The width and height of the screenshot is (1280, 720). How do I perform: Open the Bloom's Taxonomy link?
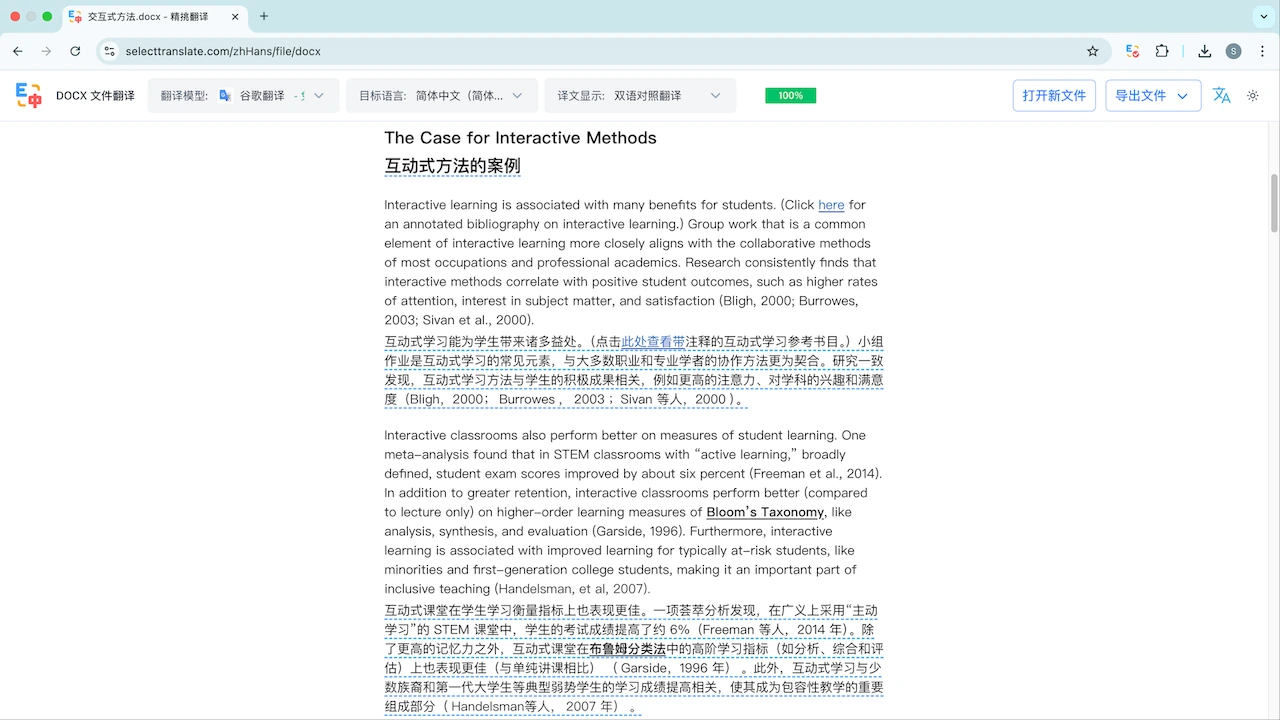pyautogui.click(x=765, y=512)
